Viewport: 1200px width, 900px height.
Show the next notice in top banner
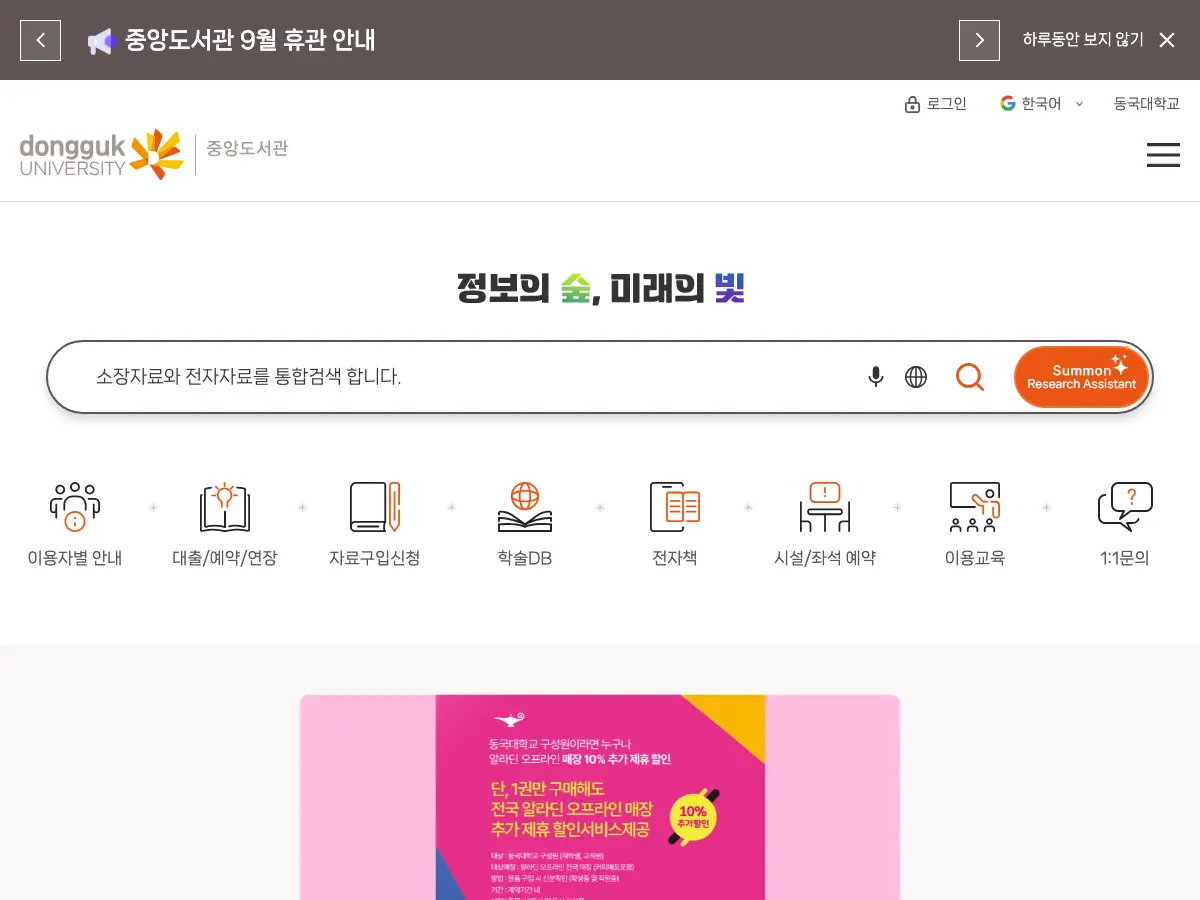click(x=979, y=40)
